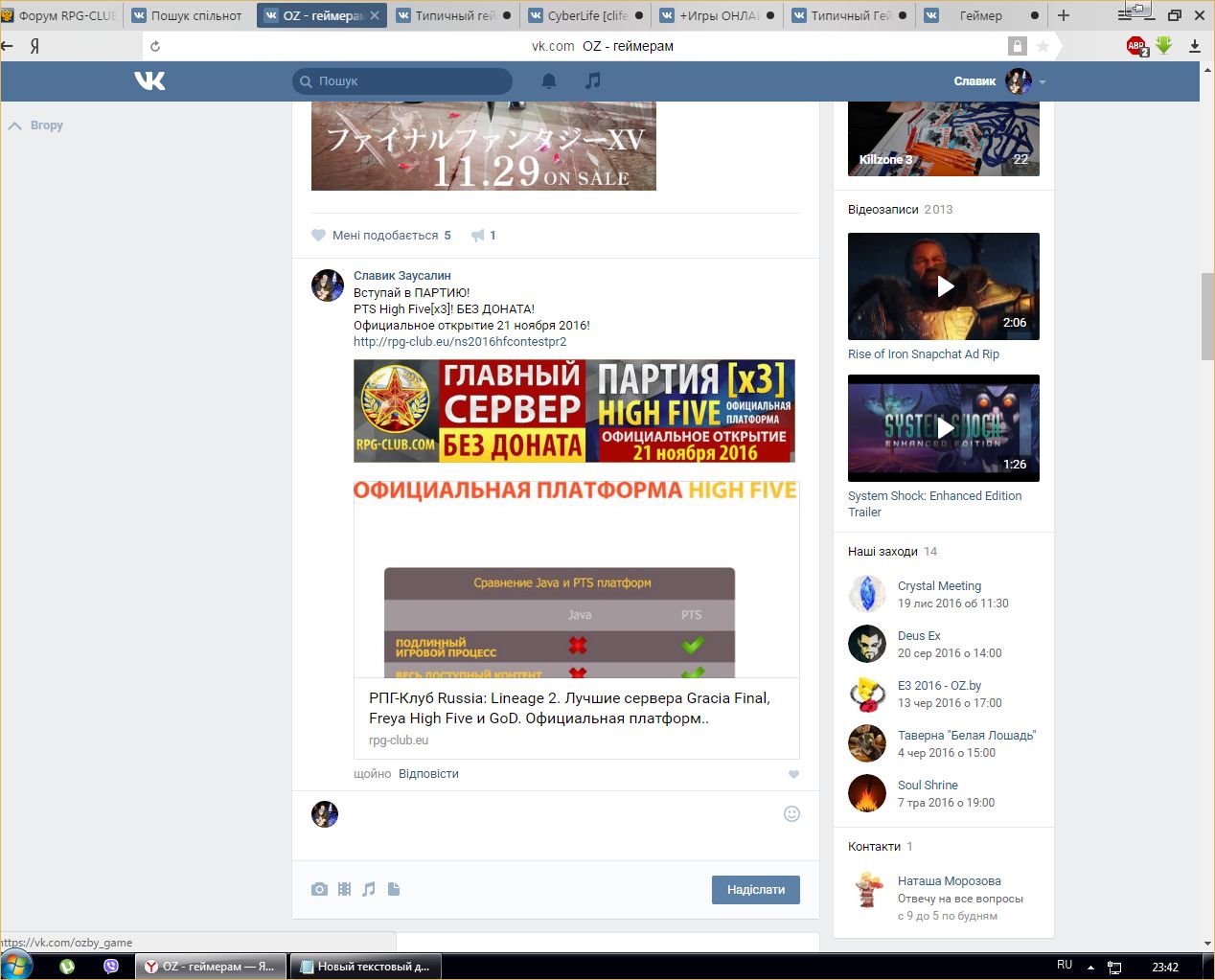Click the repost megaphone icon with count 1
Image resolution: width=1215 pixels, height=980 pixels.
tap(477, 235)
